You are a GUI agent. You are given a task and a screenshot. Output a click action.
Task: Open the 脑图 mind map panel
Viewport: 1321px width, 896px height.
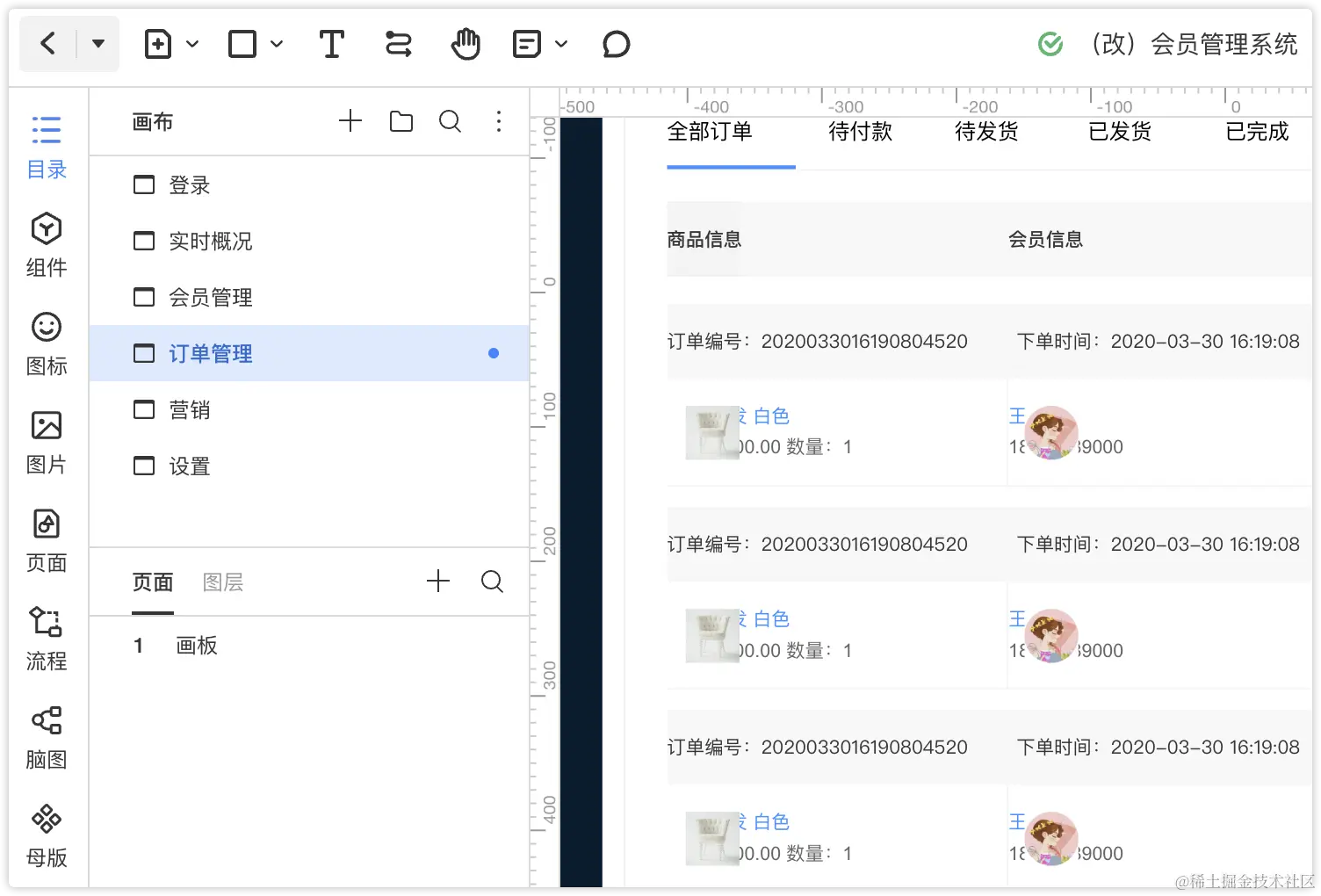click(x=47, y=738)
